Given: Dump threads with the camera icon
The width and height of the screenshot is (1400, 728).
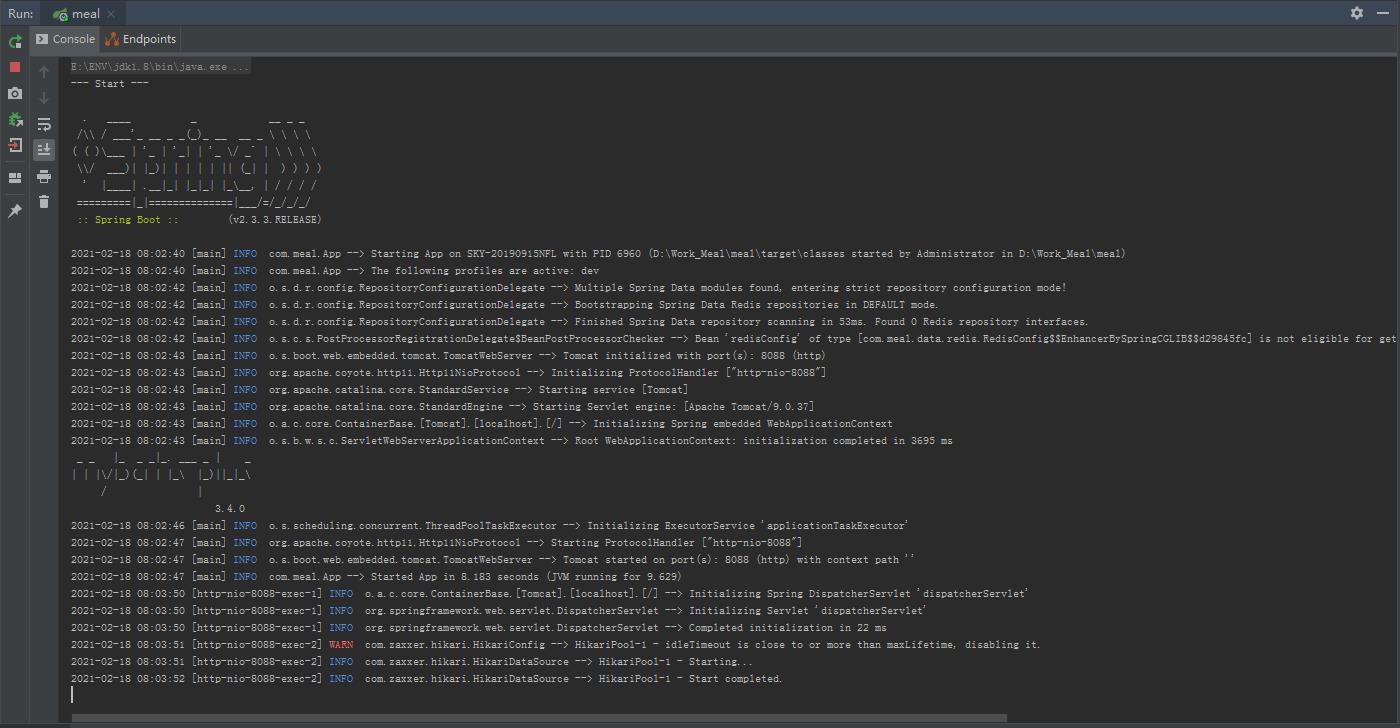Looking at the screenshot, I should pos(15,93).
